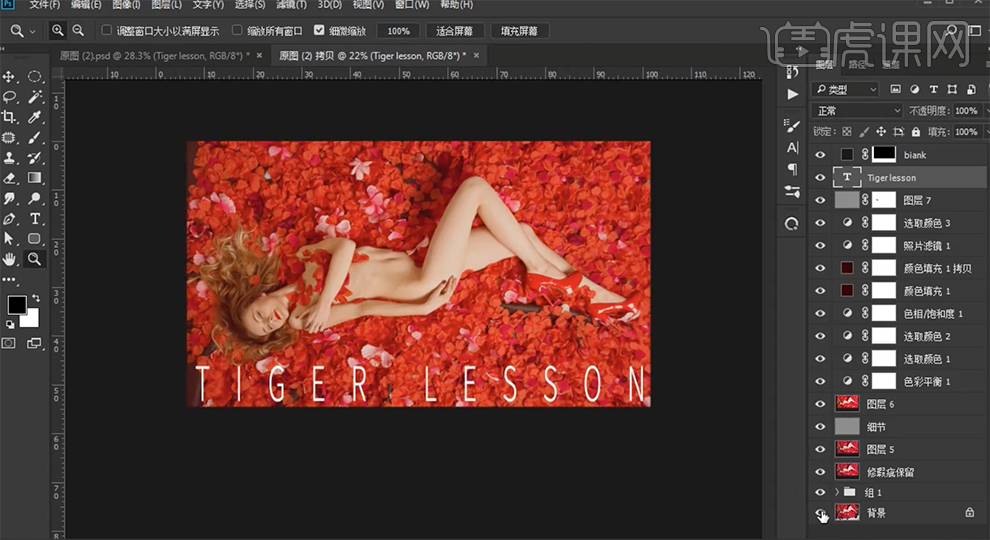The width and height of the screenshot is (990, 540).
Task: Select the 图层 6 layer thumbnail
Action: (x=847, y=404)
